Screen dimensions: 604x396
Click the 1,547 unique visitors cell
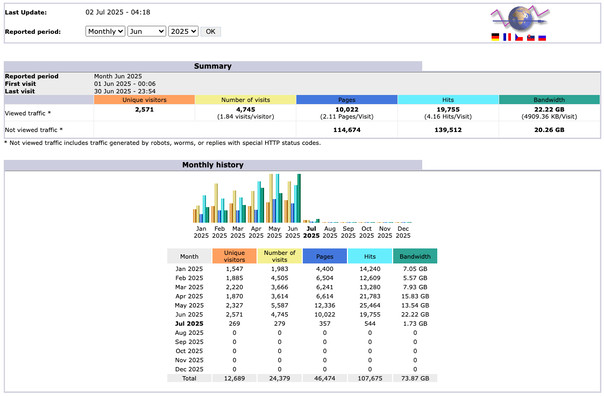[x=234, y=269]
